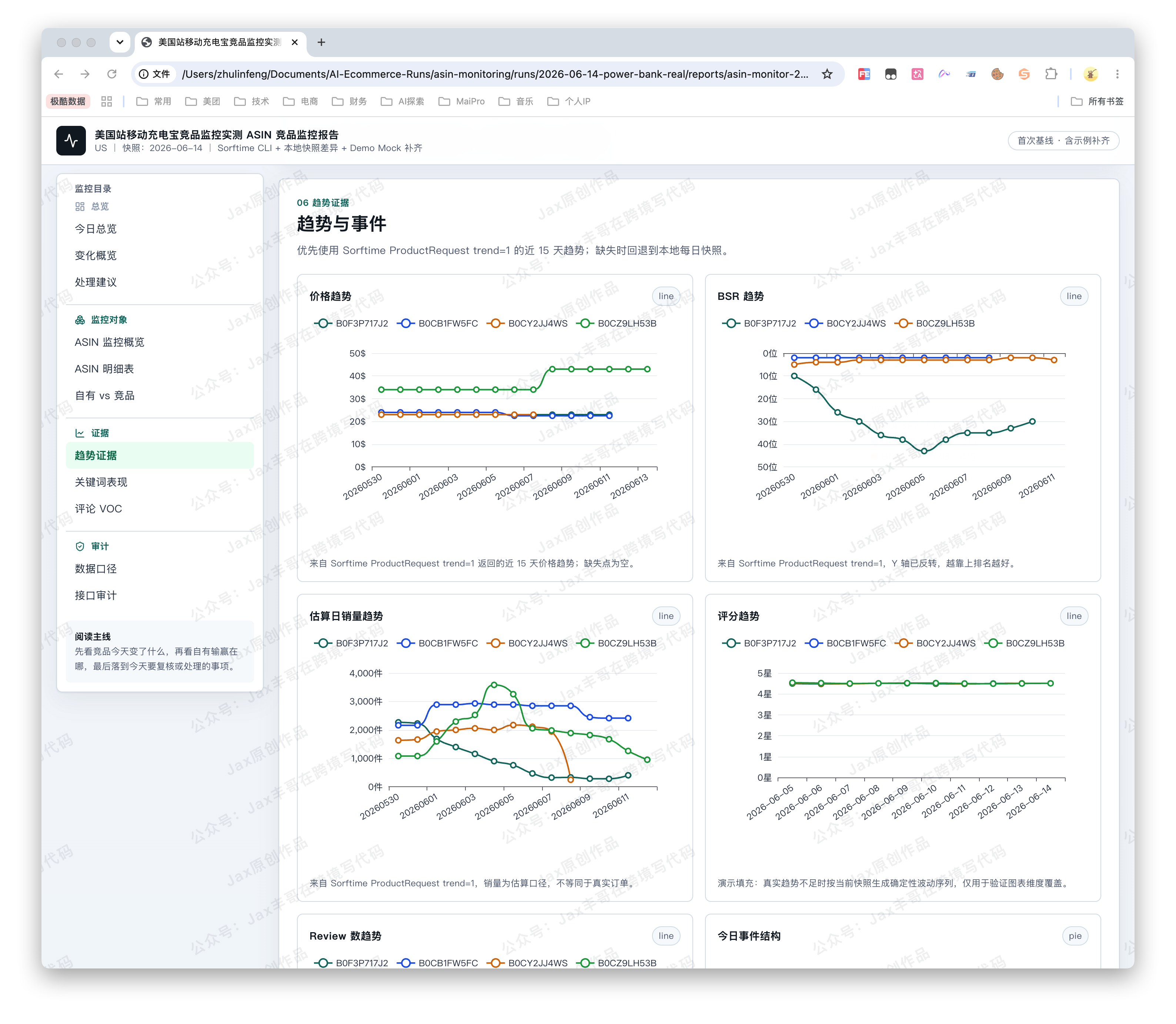Click the report pulse logo icon
This screenshot has width=1176, height=1024.
[71, 141]
